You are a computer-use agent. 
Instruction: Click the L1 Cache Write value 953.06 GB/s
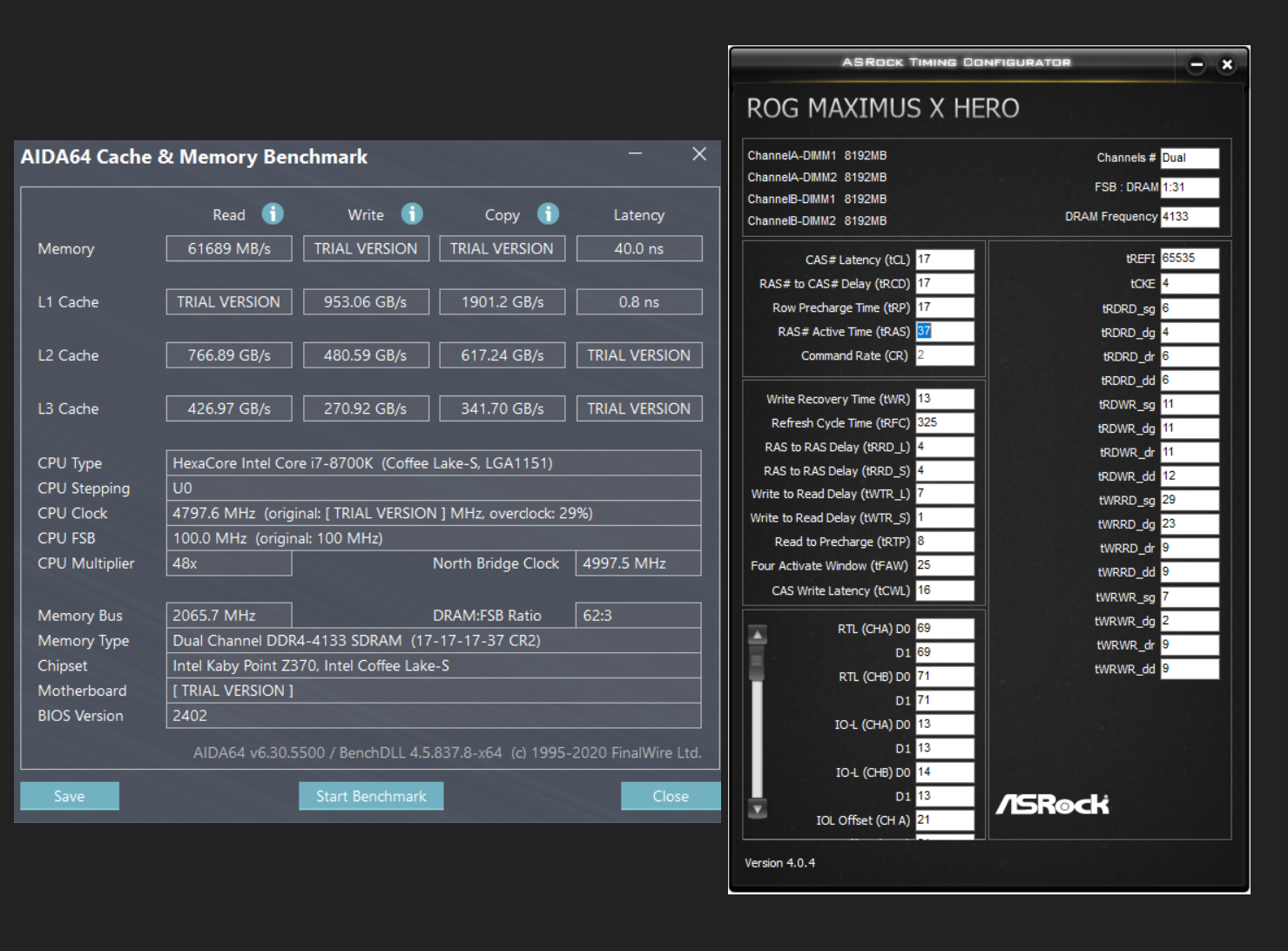click(366, 302)
